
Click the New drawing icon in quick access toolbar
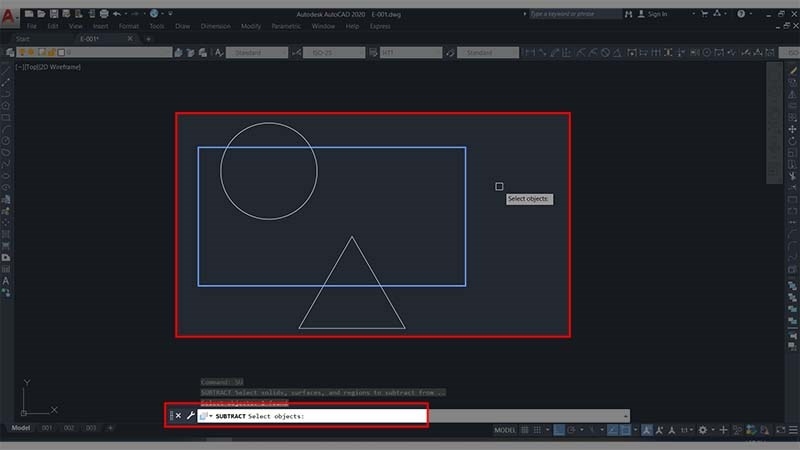tap(29, 14)
